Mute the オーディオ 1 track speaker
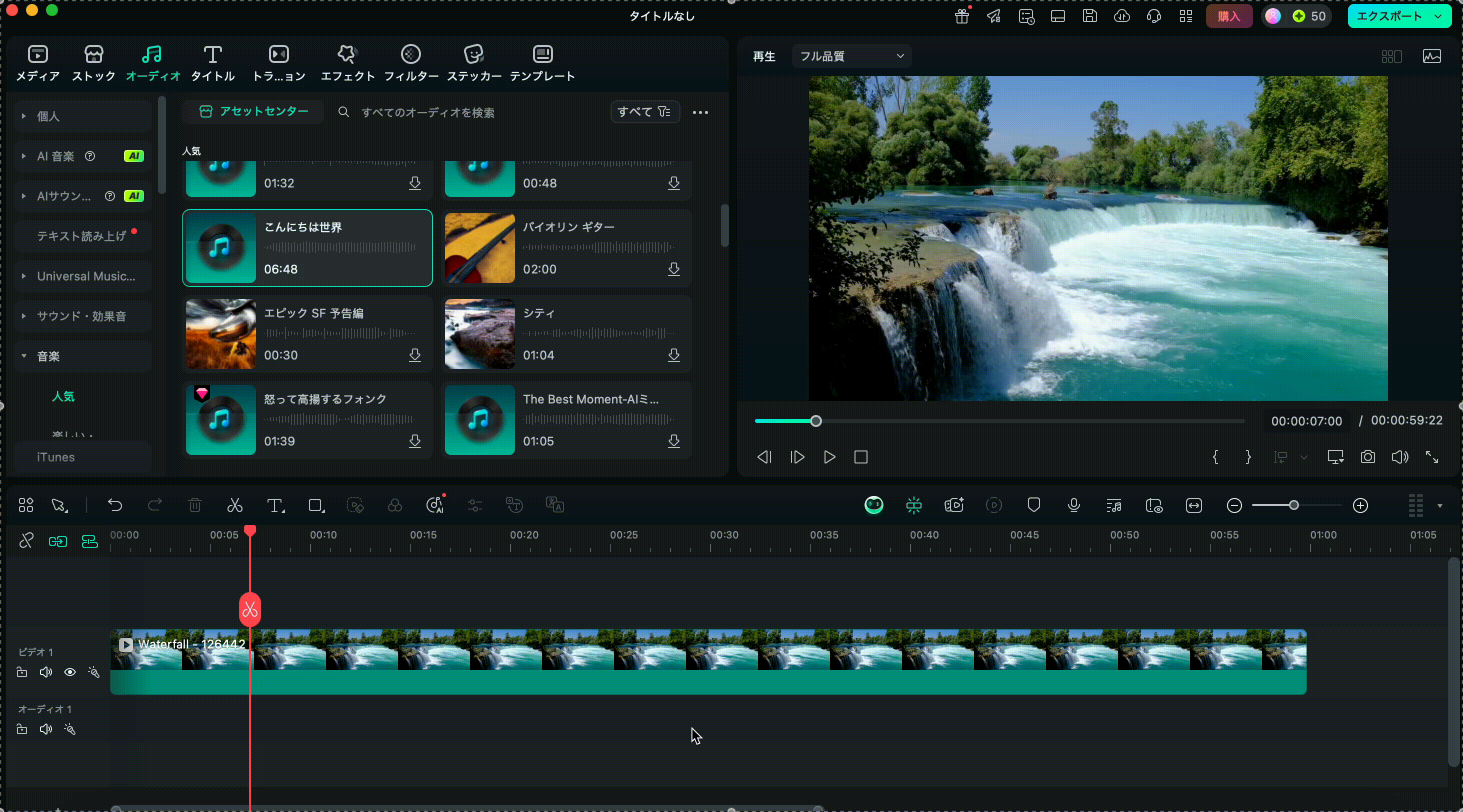Screen dimensions: 1463x812 click(x=46, y=729)
